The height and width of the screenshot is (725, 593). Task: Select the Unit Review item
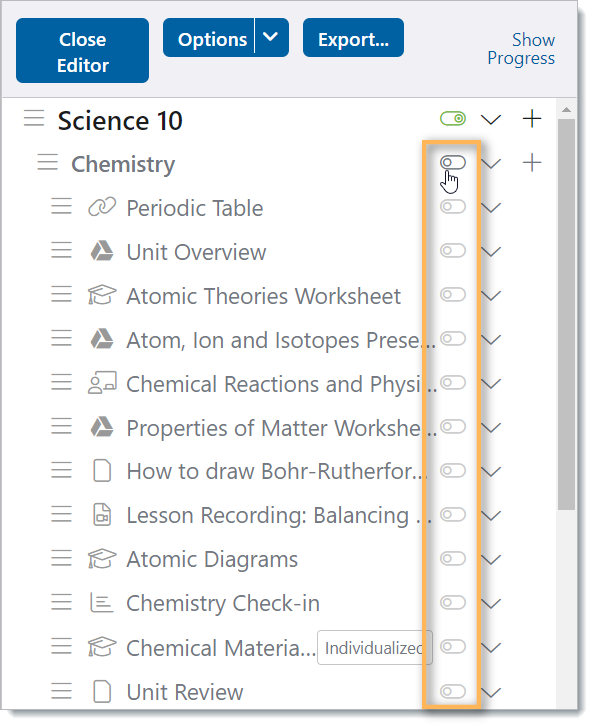185,692
